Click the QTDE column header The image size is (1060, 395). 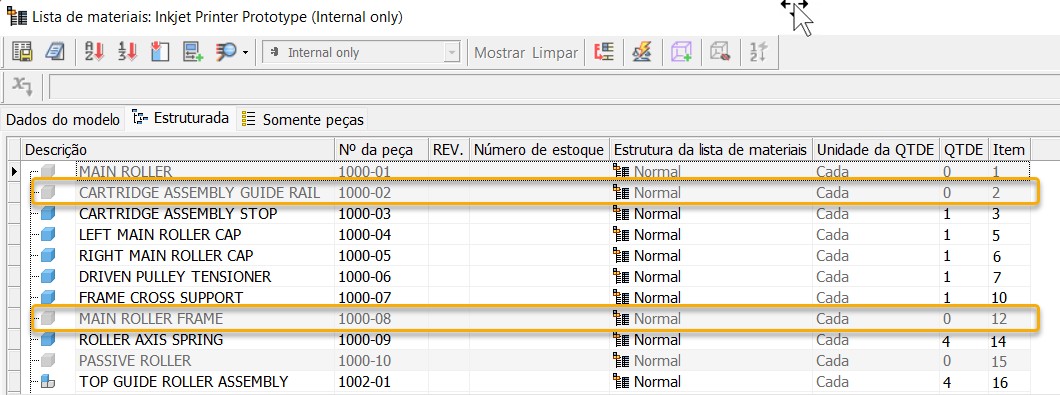pos(964,149)
